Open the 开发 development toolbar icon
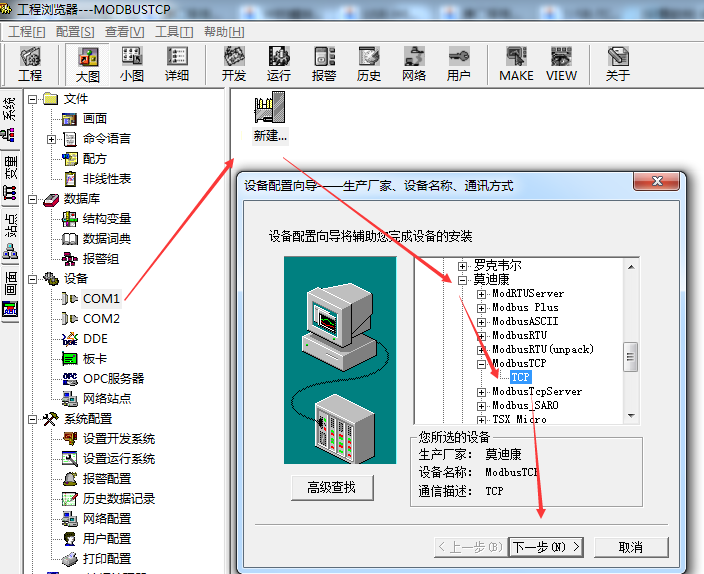The image size is (704, 574). pyautogui.click(x=234, y=64)
